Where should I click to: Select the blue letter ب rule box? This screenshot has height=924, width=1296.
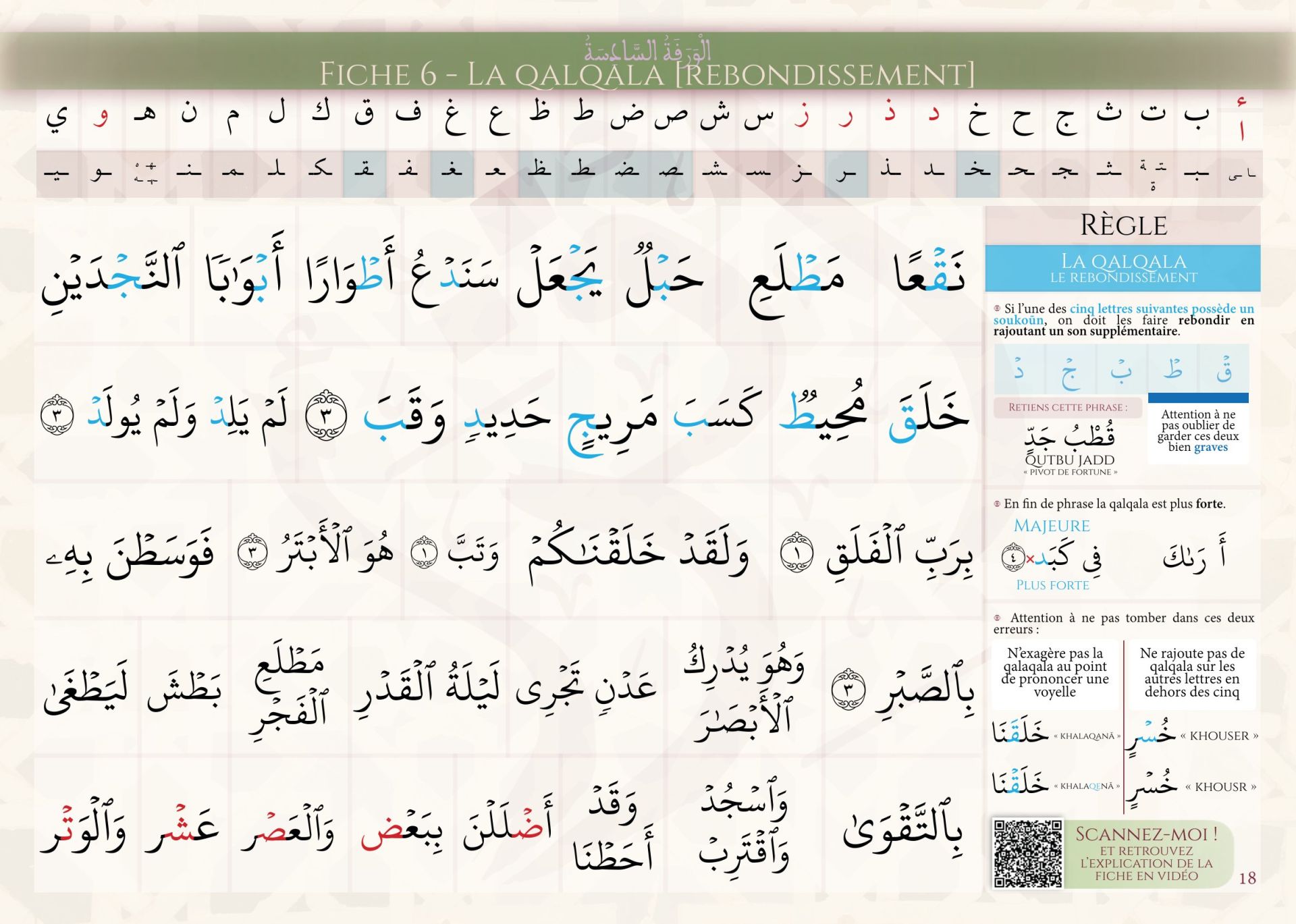click(x=1121, y=369)
